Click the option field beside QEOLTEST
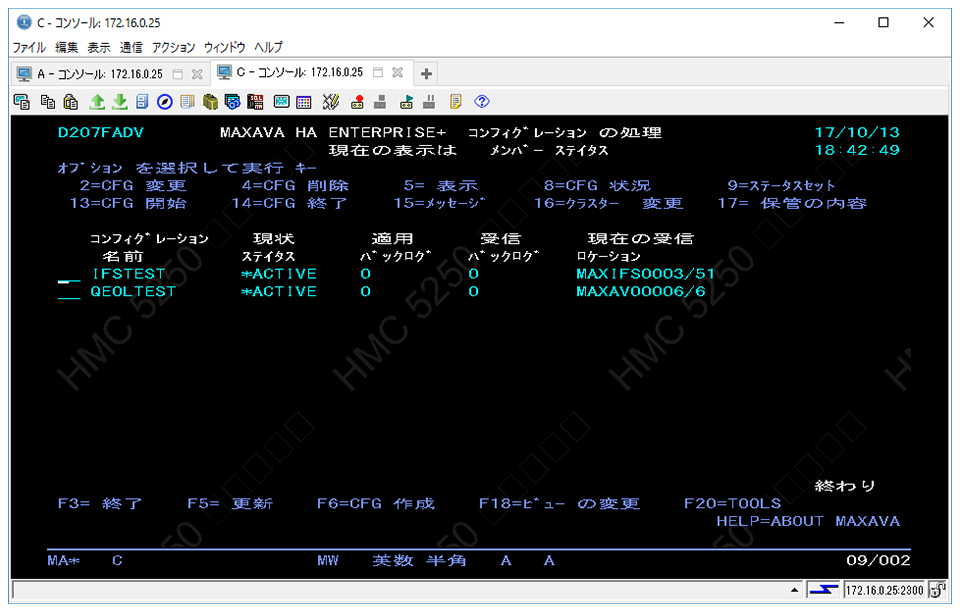 pos(69,293)
